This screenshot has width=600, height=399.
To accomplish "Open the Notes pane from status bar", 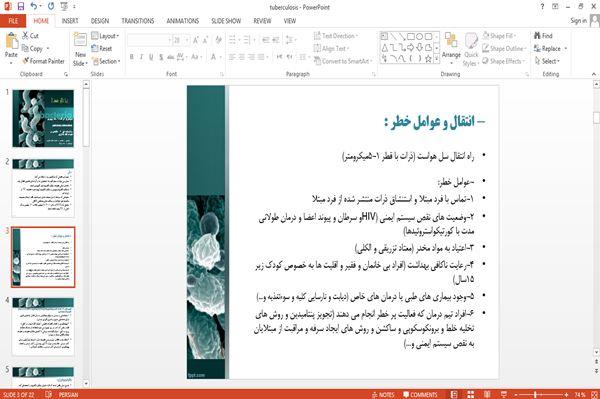I will pos(383,394).
